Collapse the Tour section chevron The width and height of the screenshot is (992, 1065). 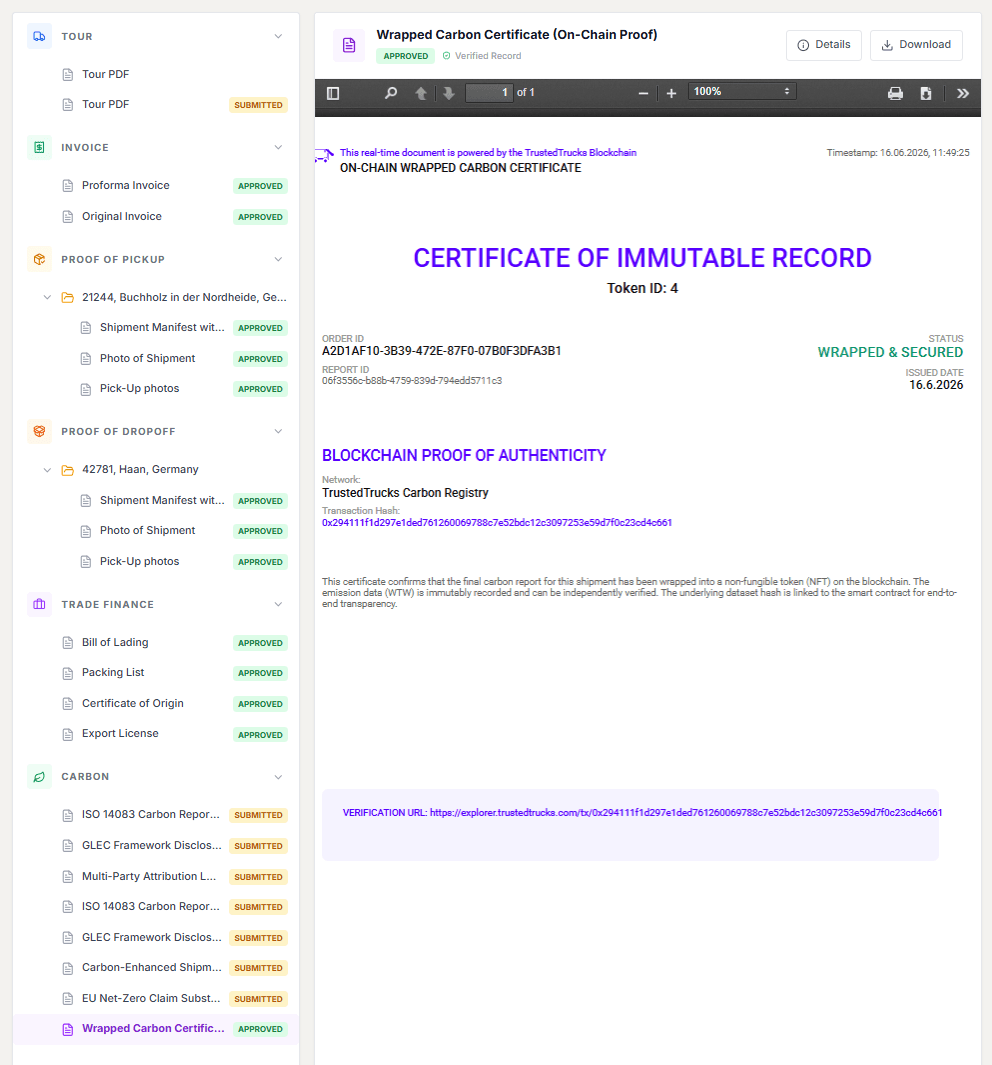pos(278,36)
